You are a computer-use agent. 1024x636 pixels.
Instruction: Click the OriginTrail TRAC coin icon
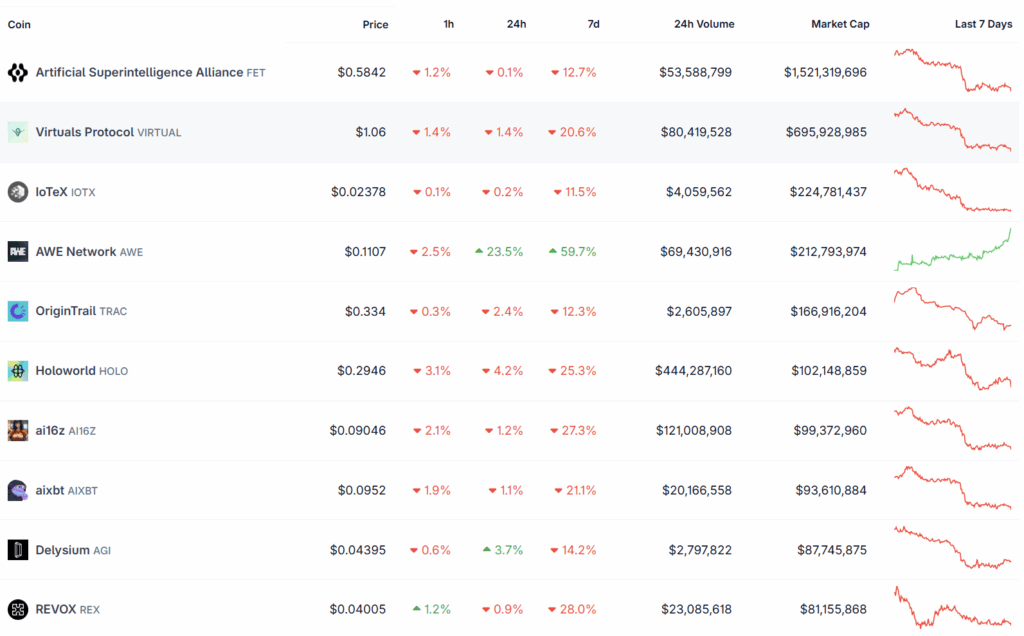click(x=17, y=311)
